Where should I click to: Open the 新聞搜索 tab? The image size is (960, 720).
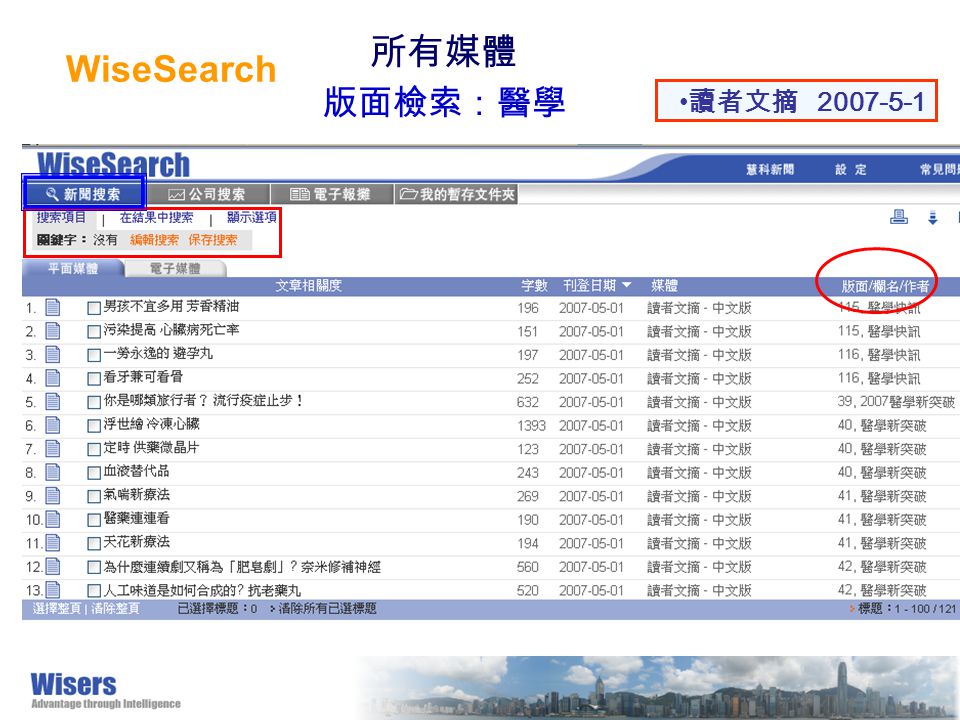[x=84, y=194]
